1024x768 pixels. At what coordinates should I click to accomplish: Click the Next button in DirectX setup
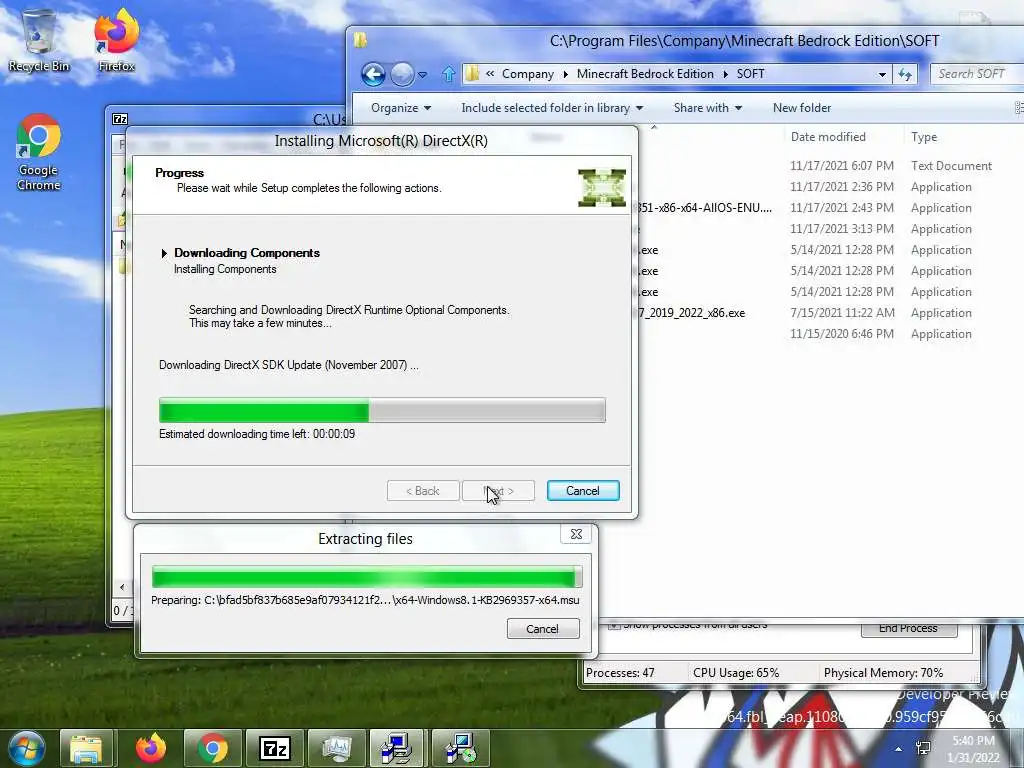pos(498,490)
